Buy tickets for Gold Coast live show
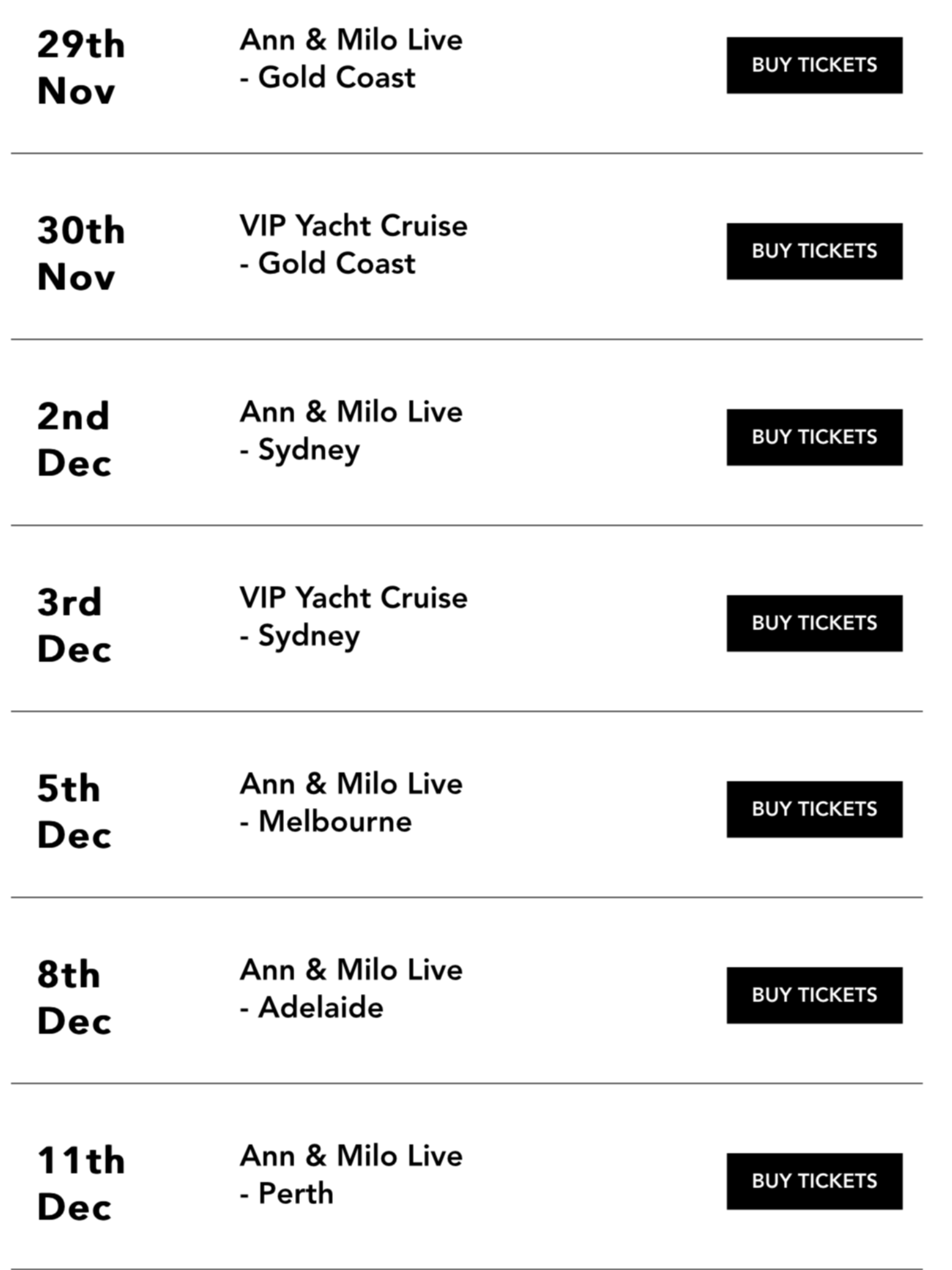 coord(814,65)
